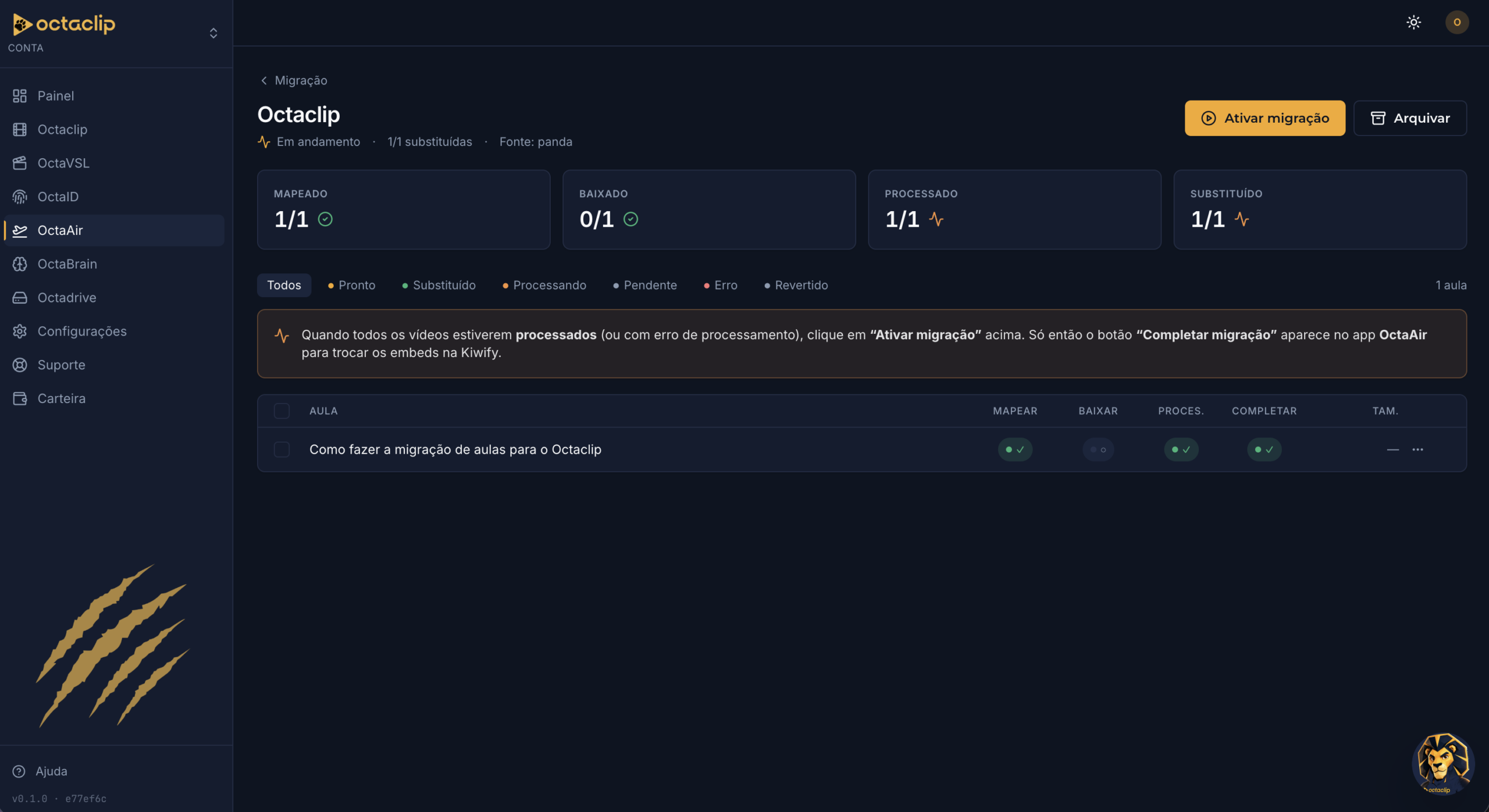
Task: Click the "Fonte: panda" text
Action: pyautogui.click(x=536, y=142)
